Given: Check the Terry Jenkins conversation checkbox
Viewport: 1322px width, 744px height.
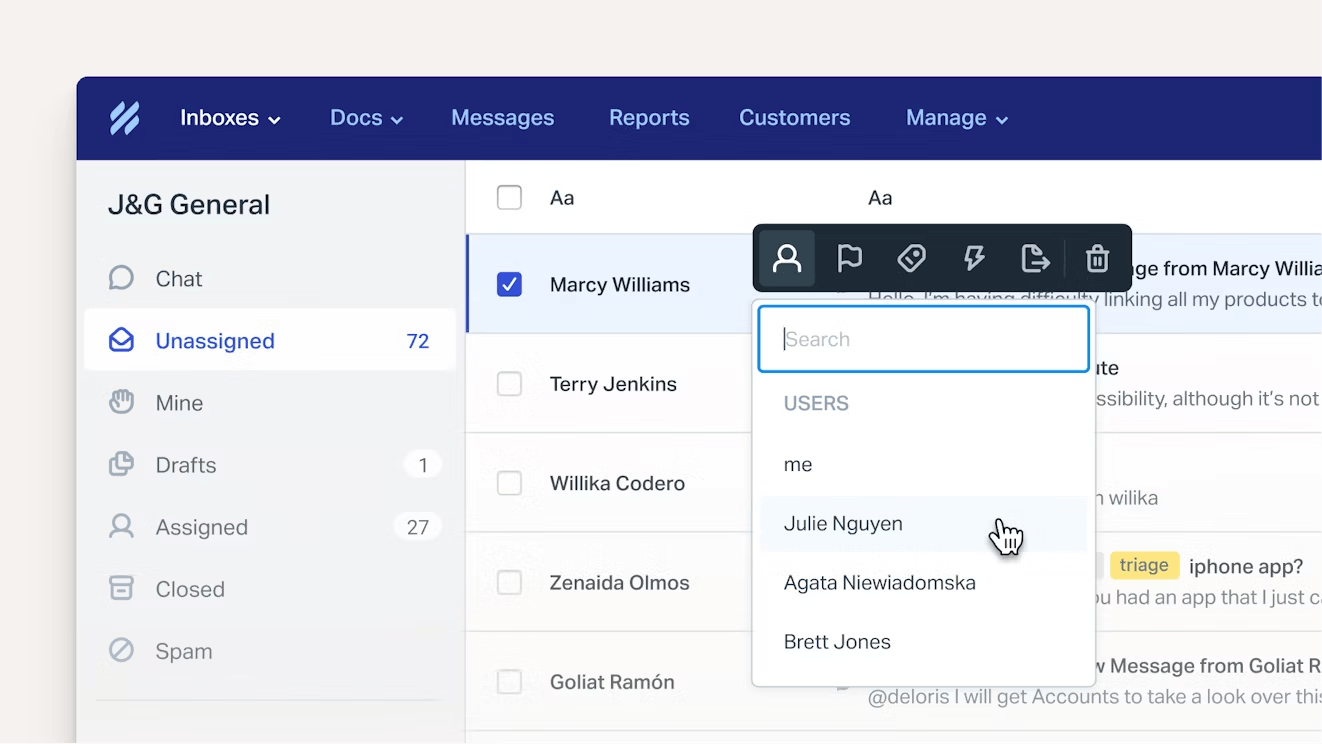Looking at the screenshot, I should point(509,384).
